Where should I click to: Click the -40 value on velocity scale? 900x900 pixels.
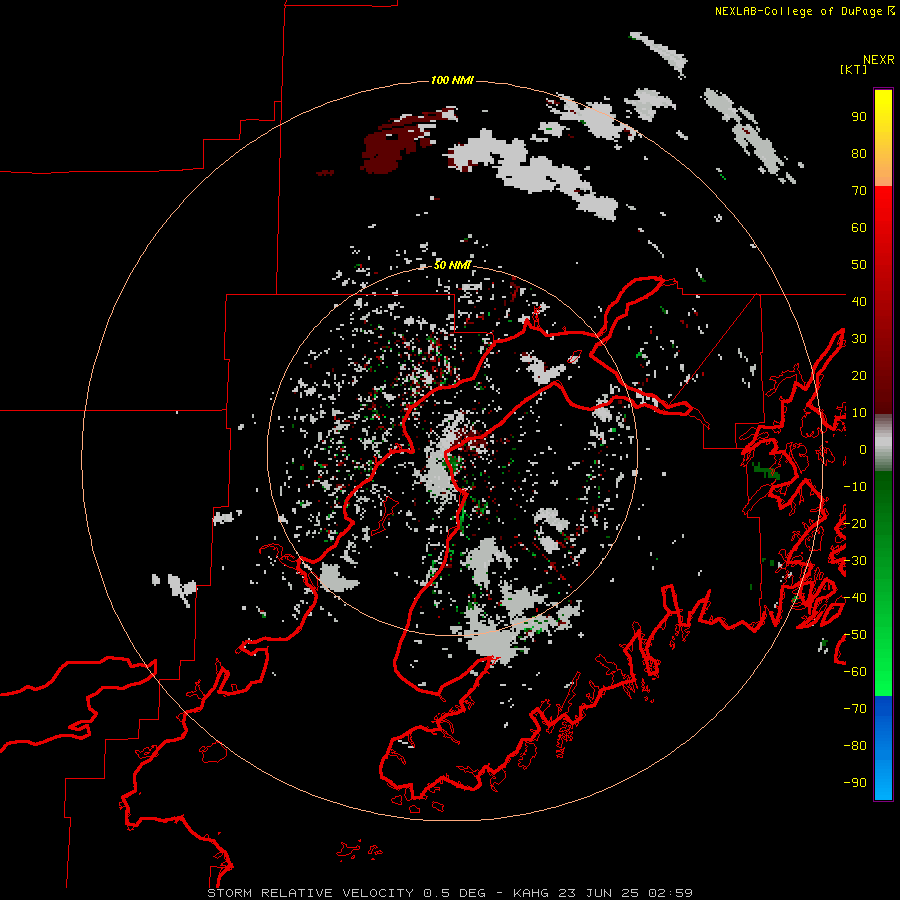(x=855, y=598)
